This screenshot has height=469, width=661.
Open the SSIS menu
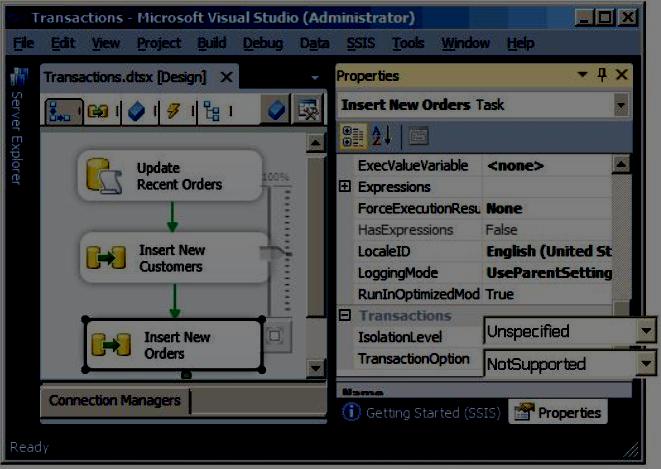360,43
